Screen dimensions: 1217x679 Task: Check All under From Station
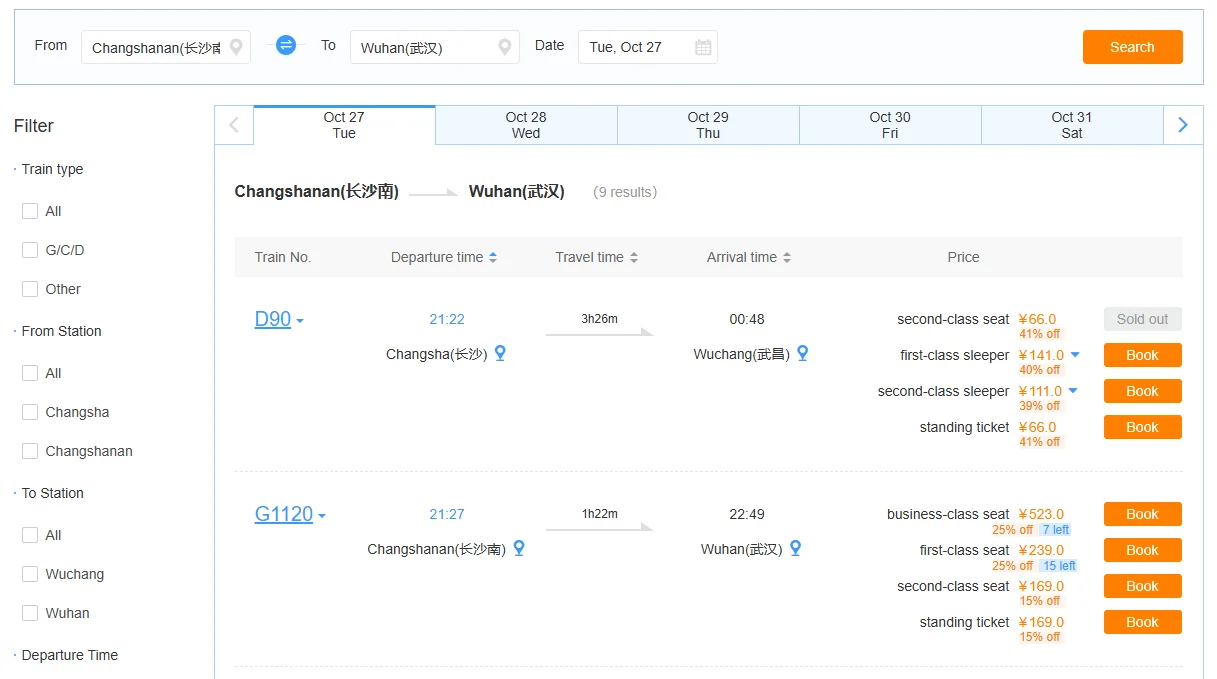click(x=30, y=373)
